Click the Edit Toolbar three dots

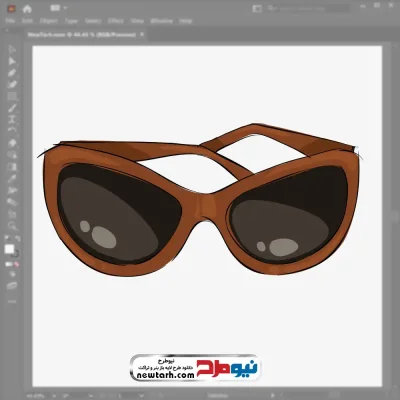coord(12,301)
